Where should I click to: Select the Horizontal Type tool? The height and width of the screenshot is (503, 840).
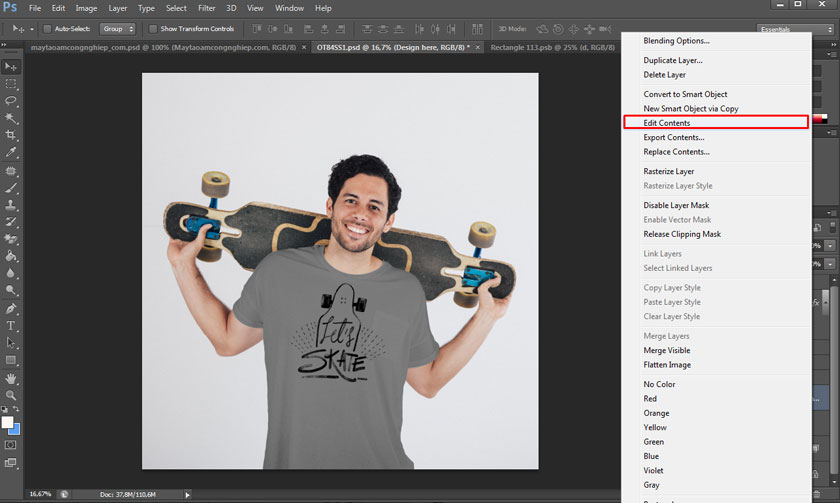pos(11,326)
